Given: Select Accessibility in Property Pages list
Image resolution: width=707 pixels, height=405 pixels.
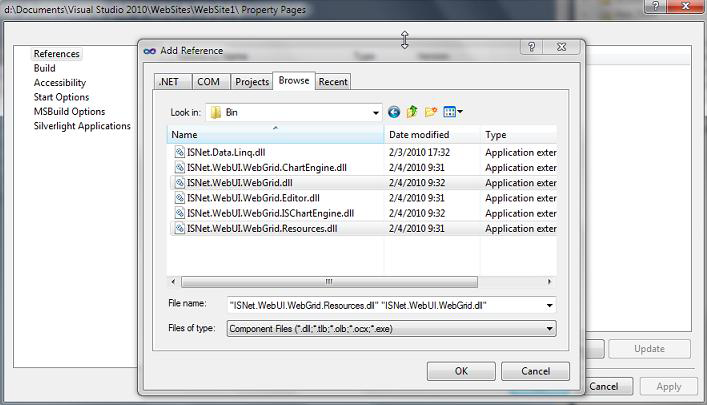Looking at the screenshot, I should 60,83.
